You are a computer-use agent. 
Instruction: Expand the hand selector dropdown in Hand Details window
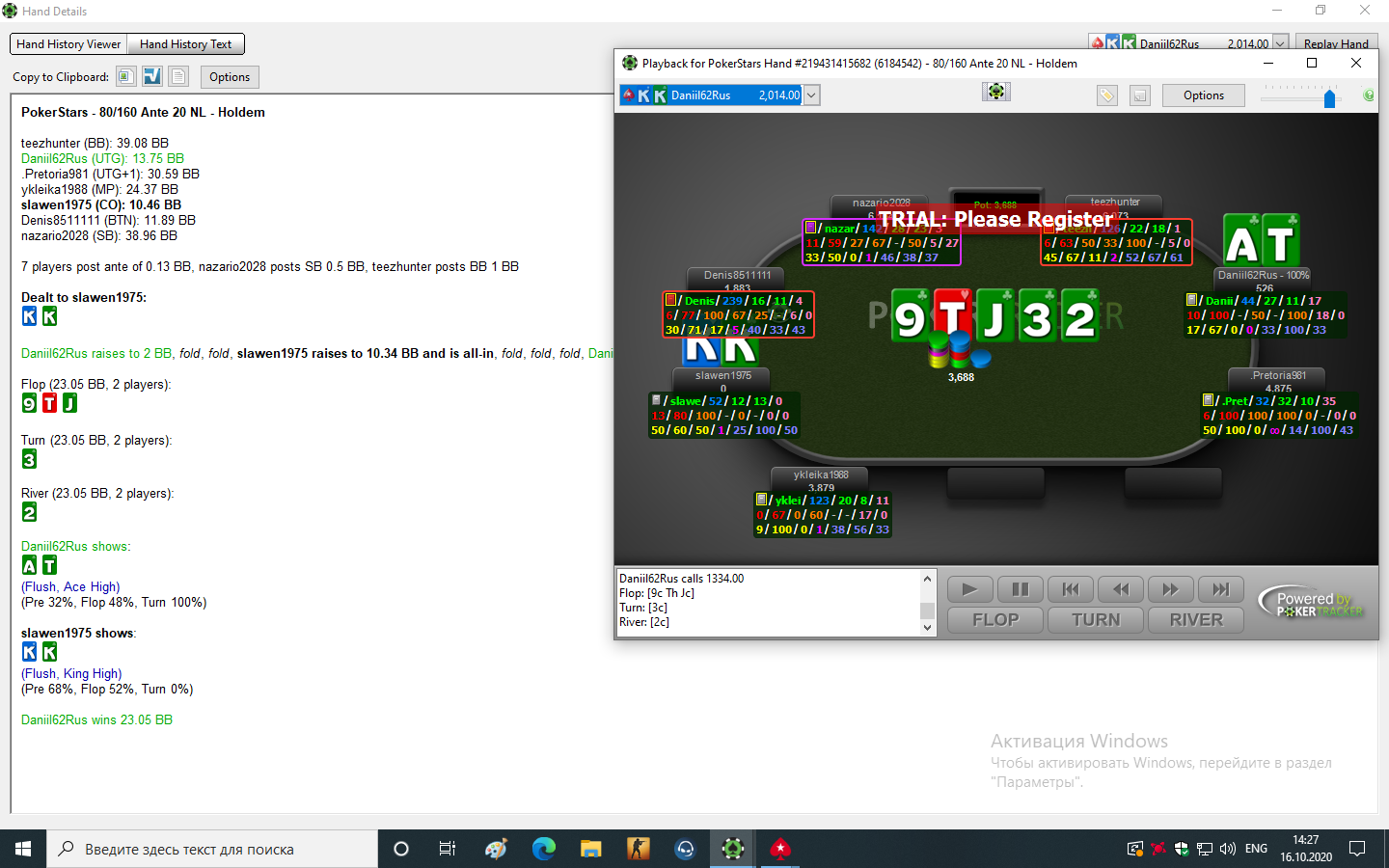point(1280,43)
